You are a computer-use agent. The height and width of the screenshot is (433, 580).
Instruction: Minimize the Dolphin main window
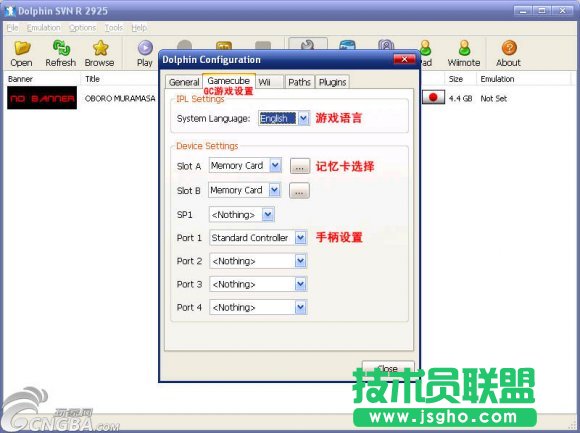coord(523,11)
